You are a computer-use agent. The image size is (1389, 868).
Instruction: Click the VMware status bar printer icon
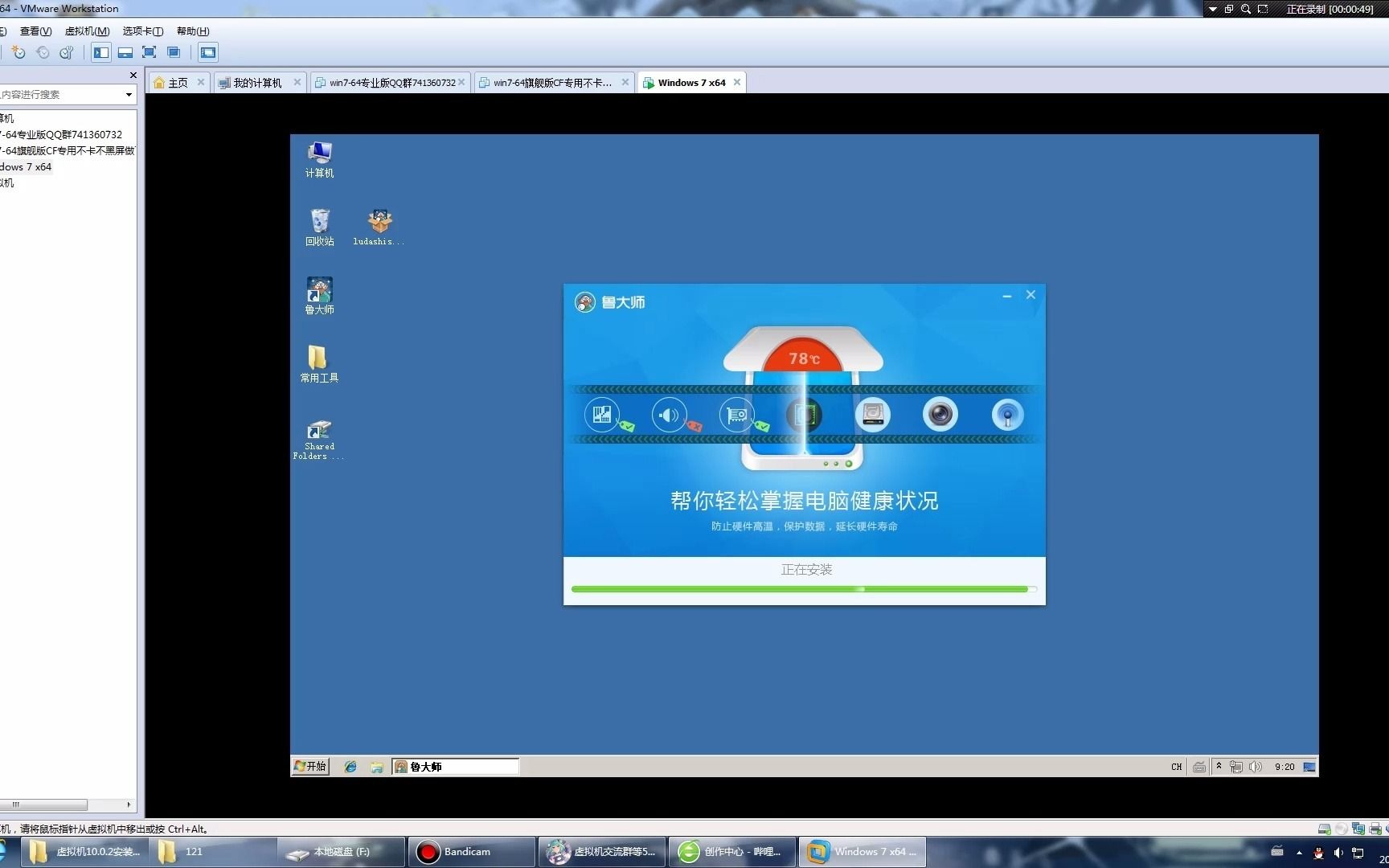[x=1375, y=829]
